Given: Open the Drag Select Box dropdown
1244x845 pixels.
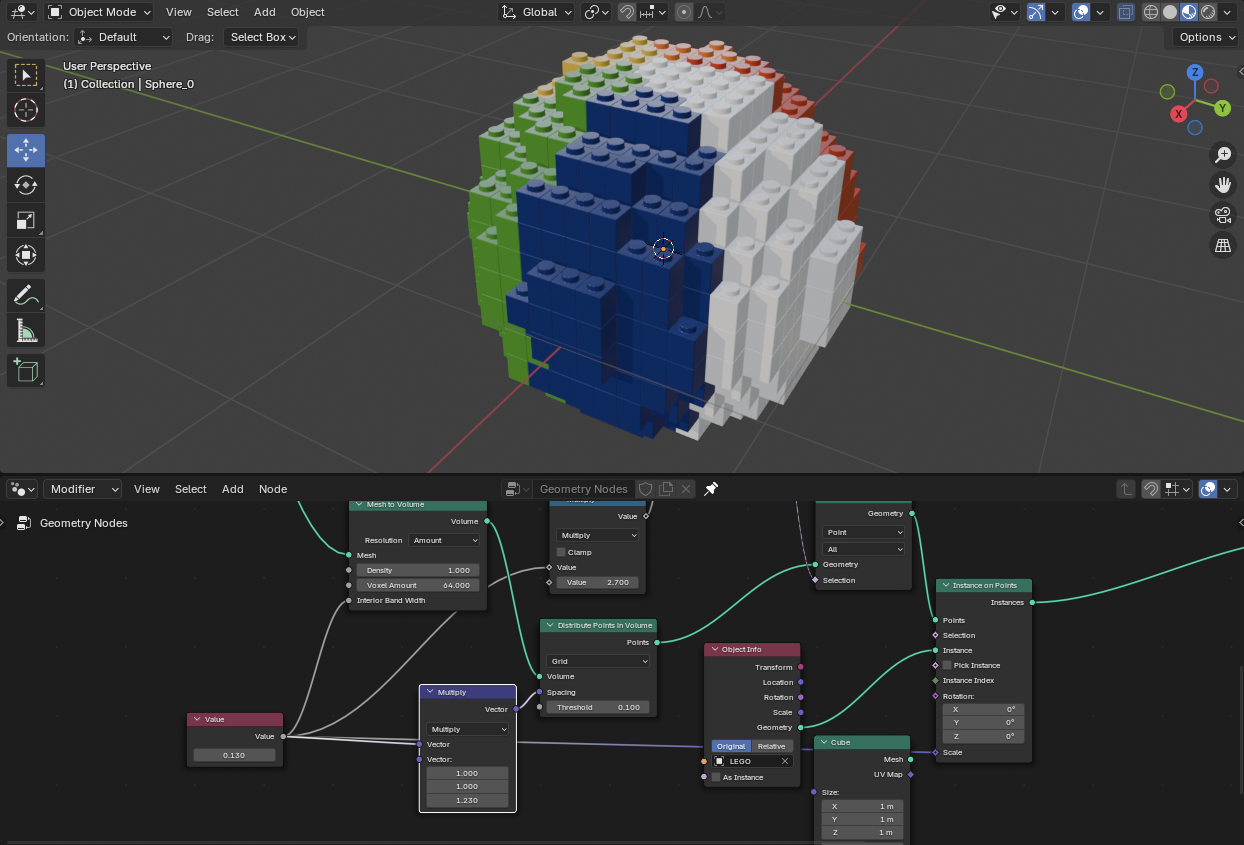Looking at the screenshot, I should pos(262,37).
